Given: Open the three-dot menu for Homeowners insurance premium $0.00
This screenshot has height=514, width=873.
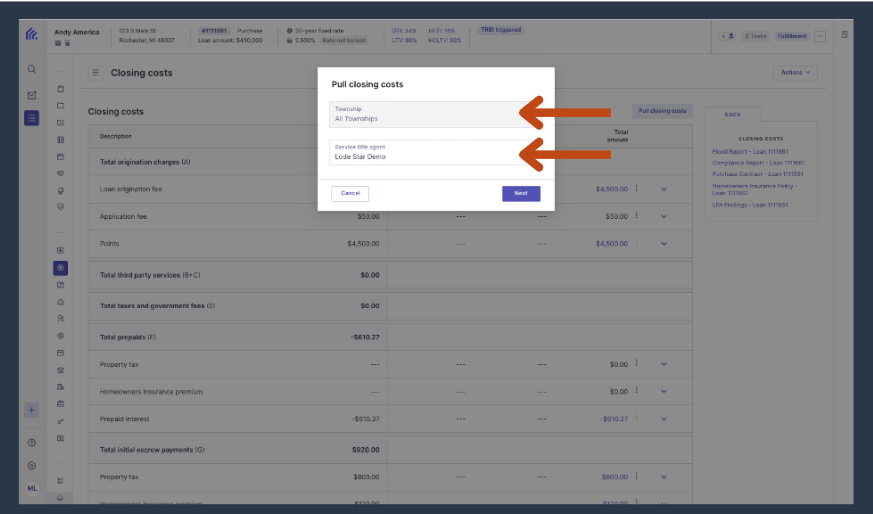Looking at the screenshot, I should coord(636,390).
